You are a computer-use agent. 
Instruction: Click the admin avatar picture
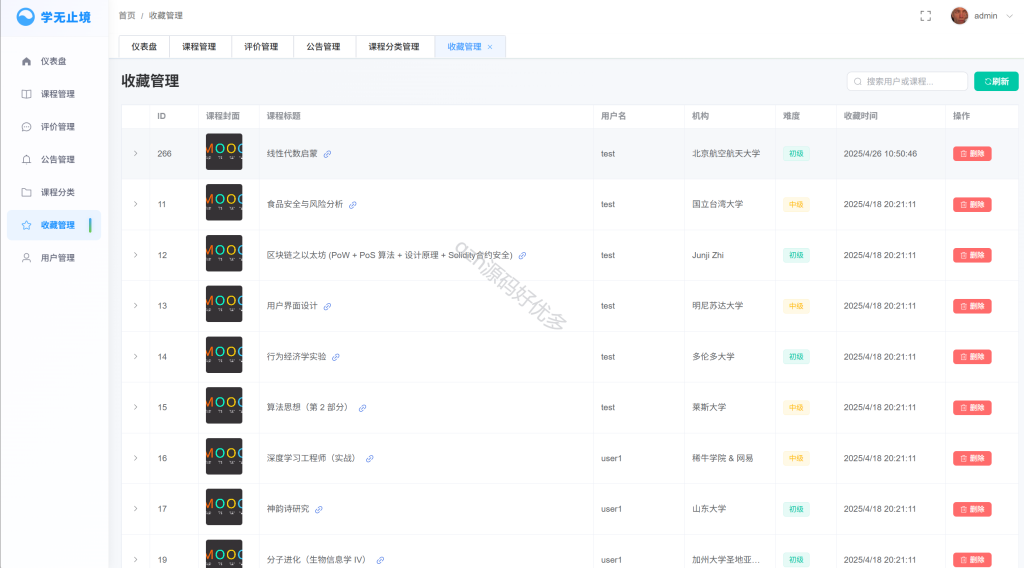(959, 16)
